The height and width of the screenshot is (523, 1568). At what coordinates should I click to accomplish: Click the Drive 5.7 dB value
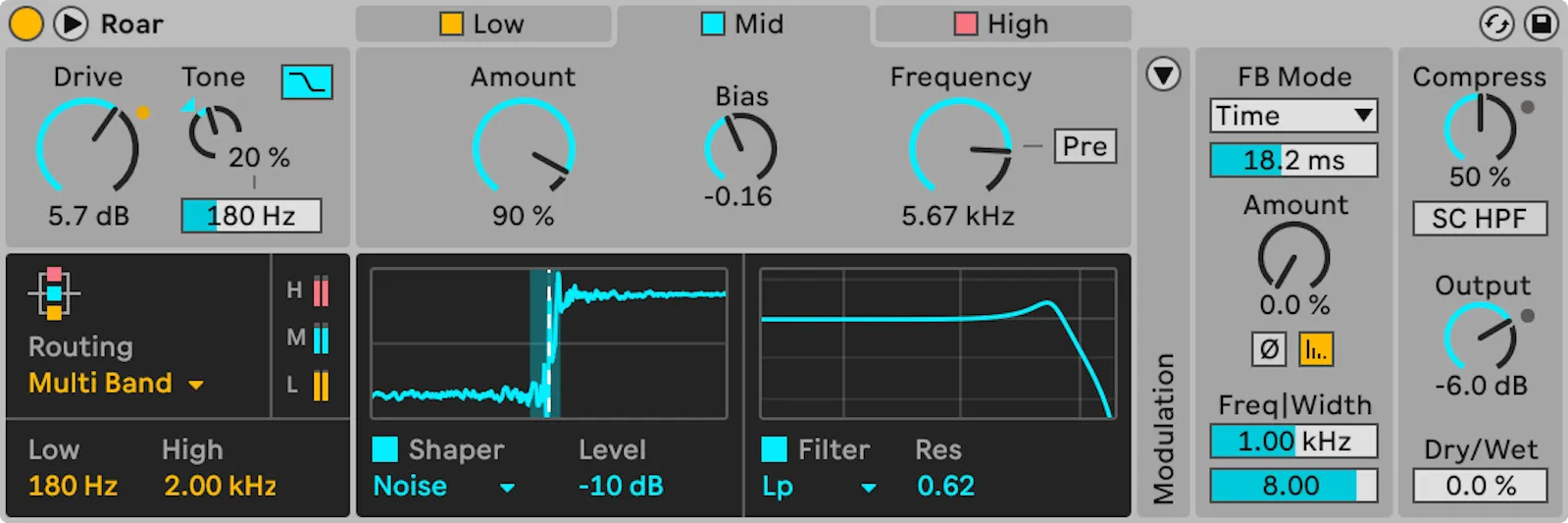click(x=88, y=216)
